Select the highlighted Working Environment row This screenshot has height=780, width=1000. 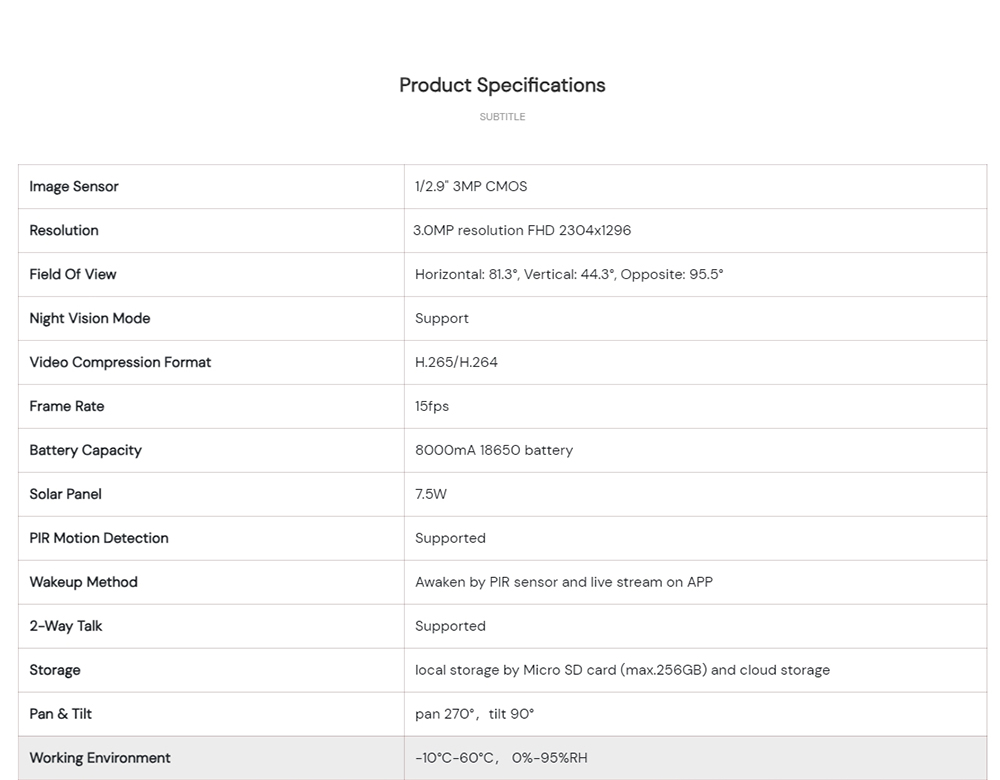[x=503, y=758]
